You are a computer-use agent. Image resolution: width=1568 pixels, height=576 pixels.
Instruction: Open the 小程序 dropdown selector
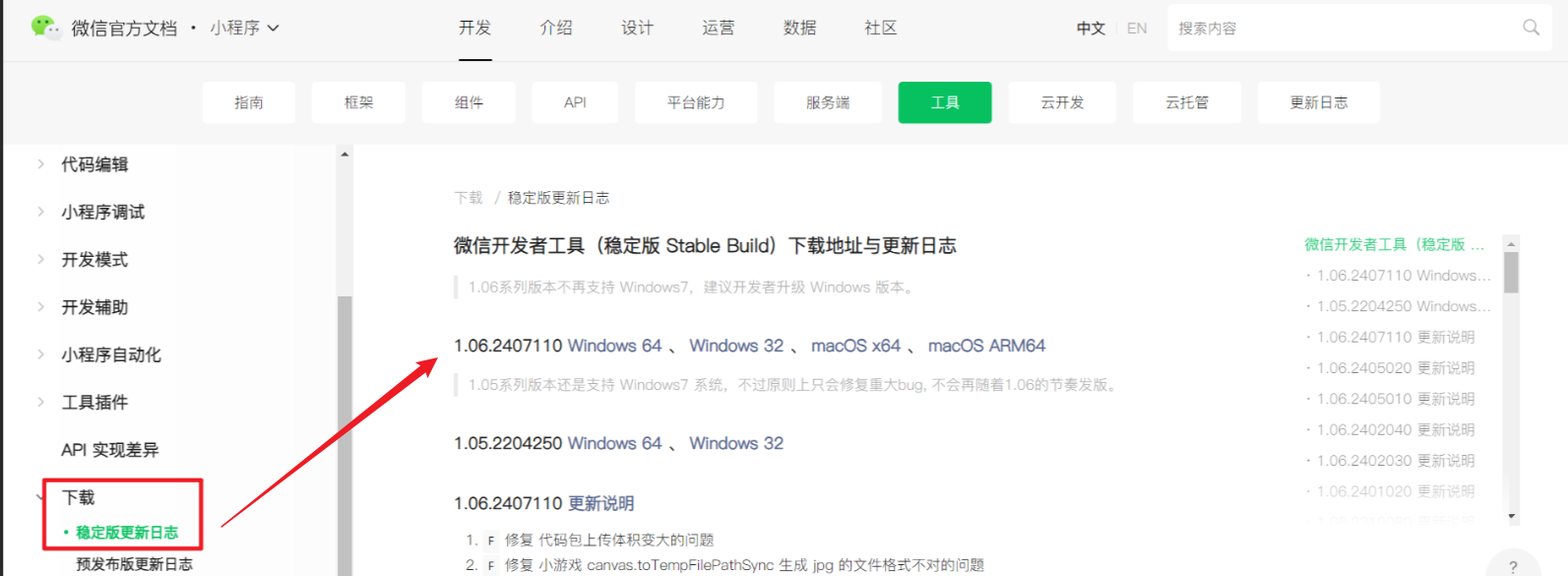point(244,28)
